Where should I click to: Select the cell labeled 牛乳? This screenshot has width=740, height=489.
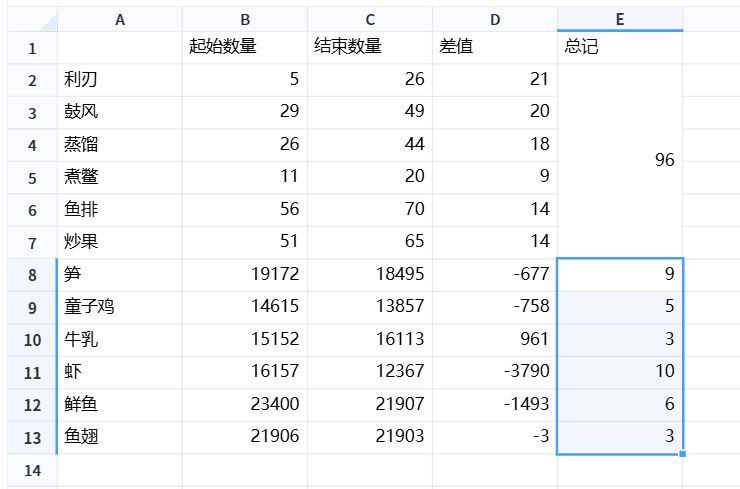pyautogui.click(x=120, y=340)
